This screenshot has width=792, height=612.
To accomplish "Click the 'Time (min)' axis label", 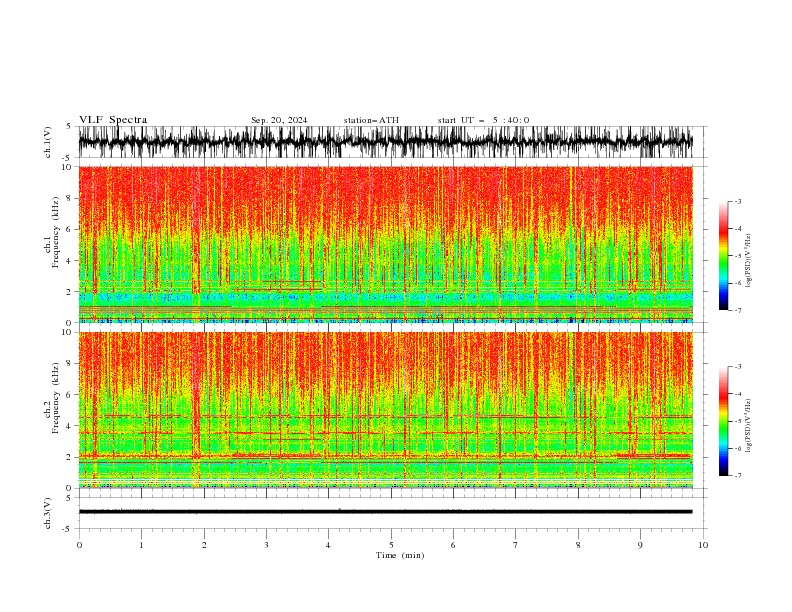I will pyautogui.click(x=400, y=555).
